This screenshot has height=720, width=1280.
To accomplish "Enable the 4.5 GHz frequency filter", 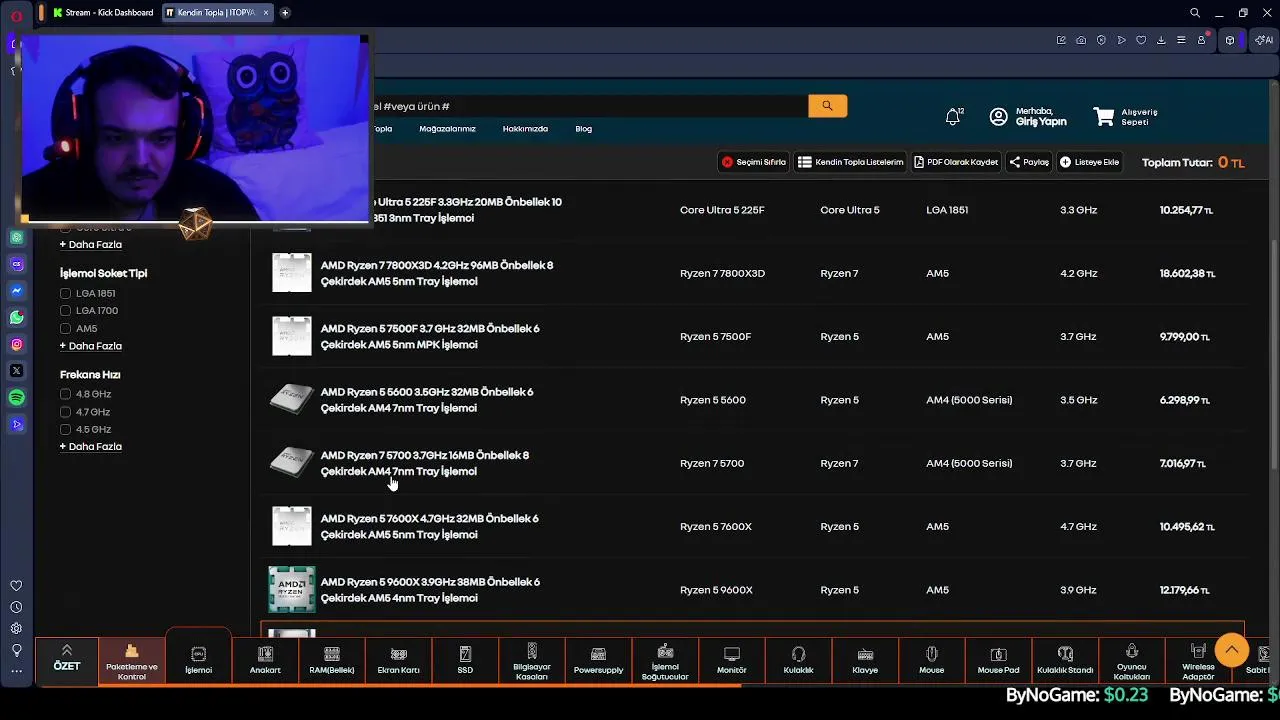I will (65, 429).
